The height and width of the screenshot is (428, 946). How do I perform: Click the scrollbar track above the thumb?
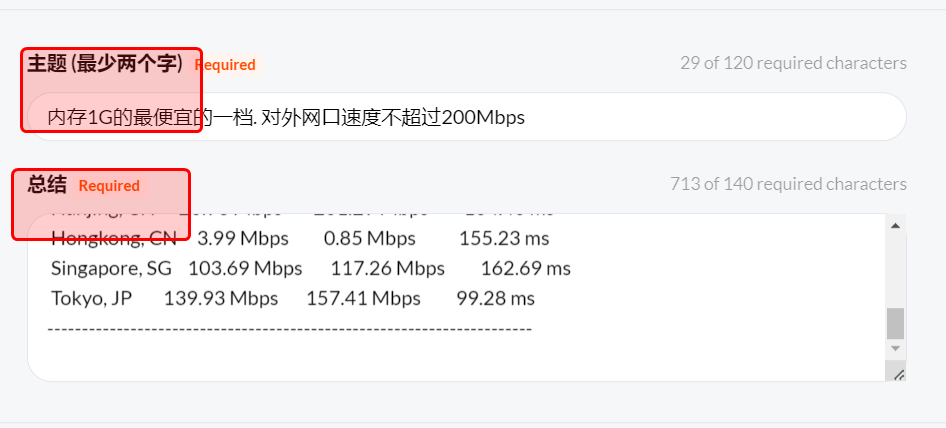click(x=895, y=270)
